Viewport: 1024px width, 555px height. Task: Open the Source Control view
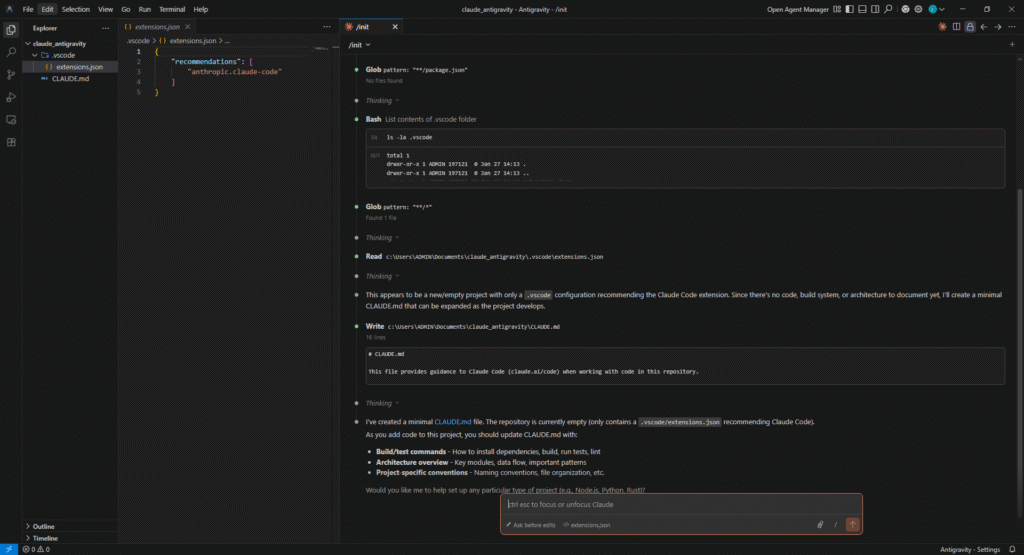coord(11,75)
